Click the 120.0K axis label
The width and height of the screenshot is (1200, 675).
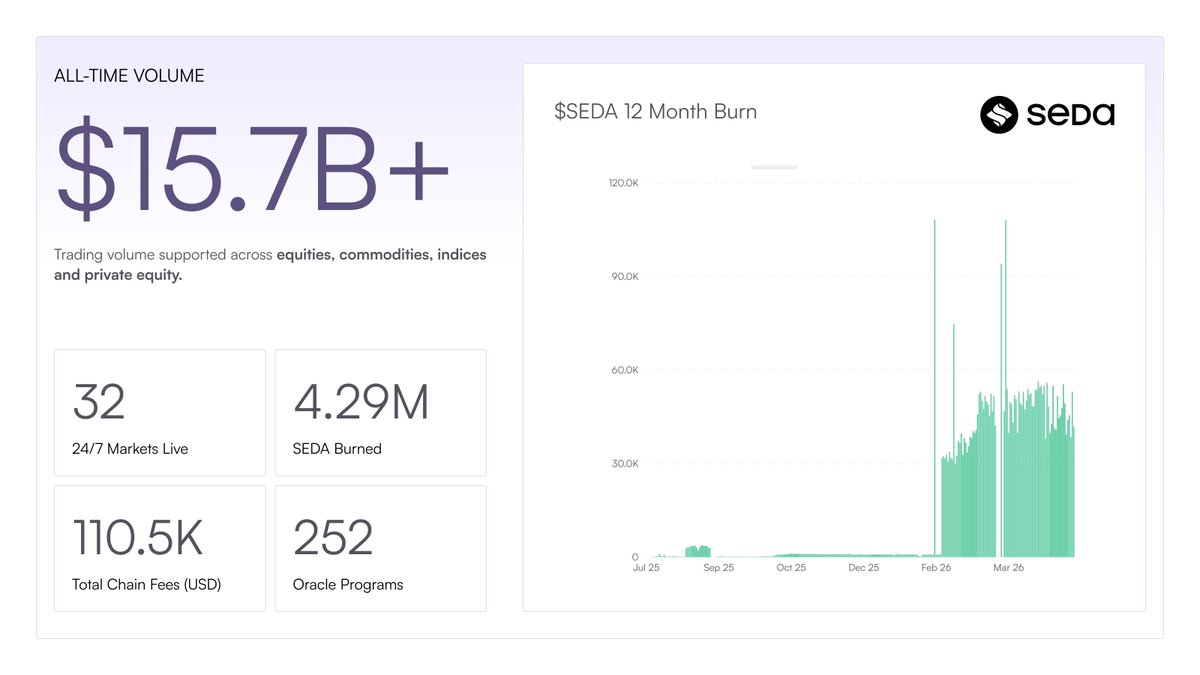click(623, 183)
